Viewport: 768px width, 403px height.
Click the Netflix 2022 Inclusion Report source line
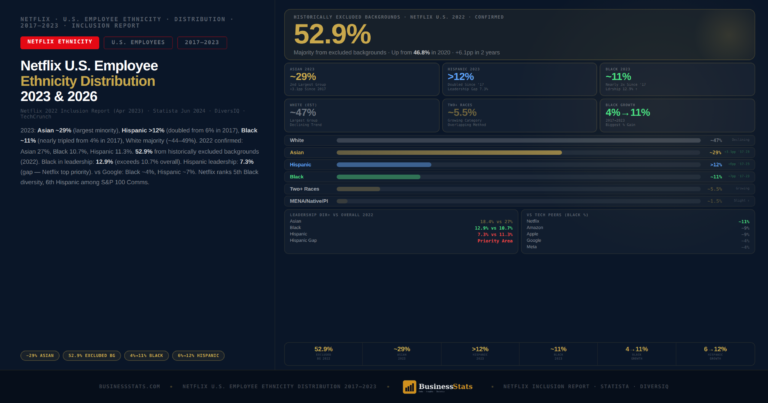click(132, 114)
